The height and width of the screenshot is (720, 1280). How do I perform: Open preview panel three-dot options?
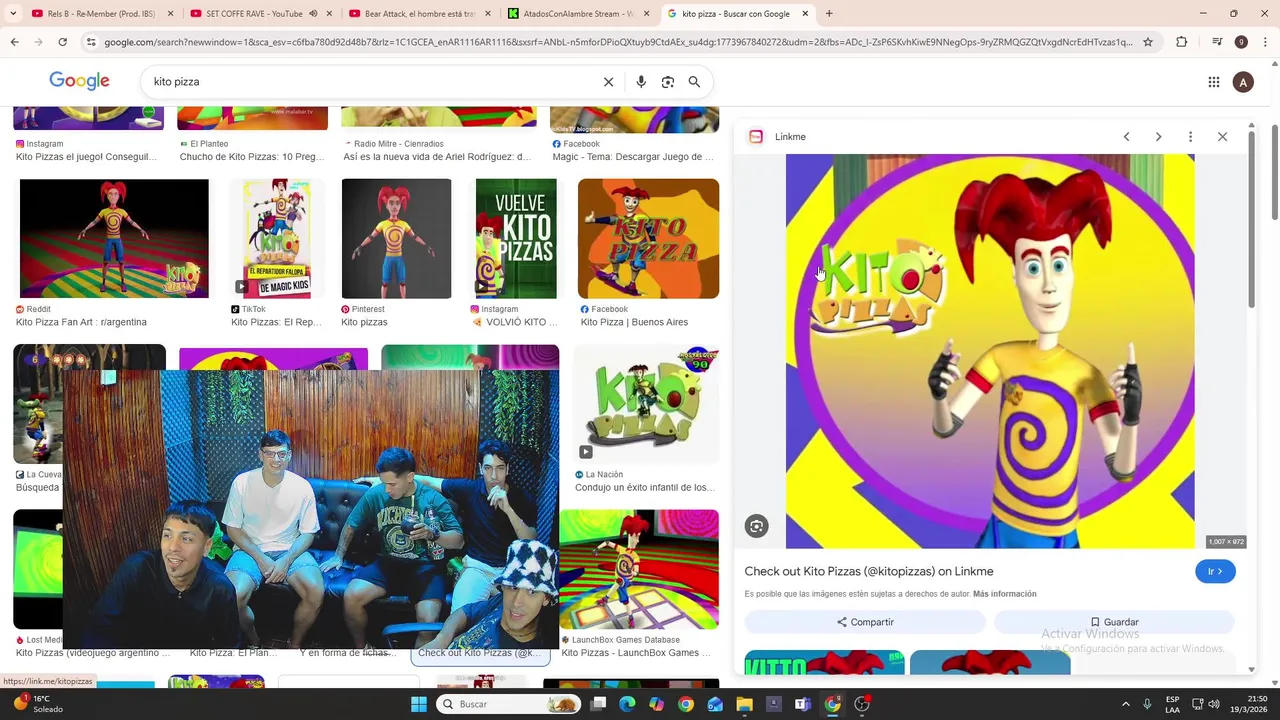pyautogui.click(x=1190, y=137)
